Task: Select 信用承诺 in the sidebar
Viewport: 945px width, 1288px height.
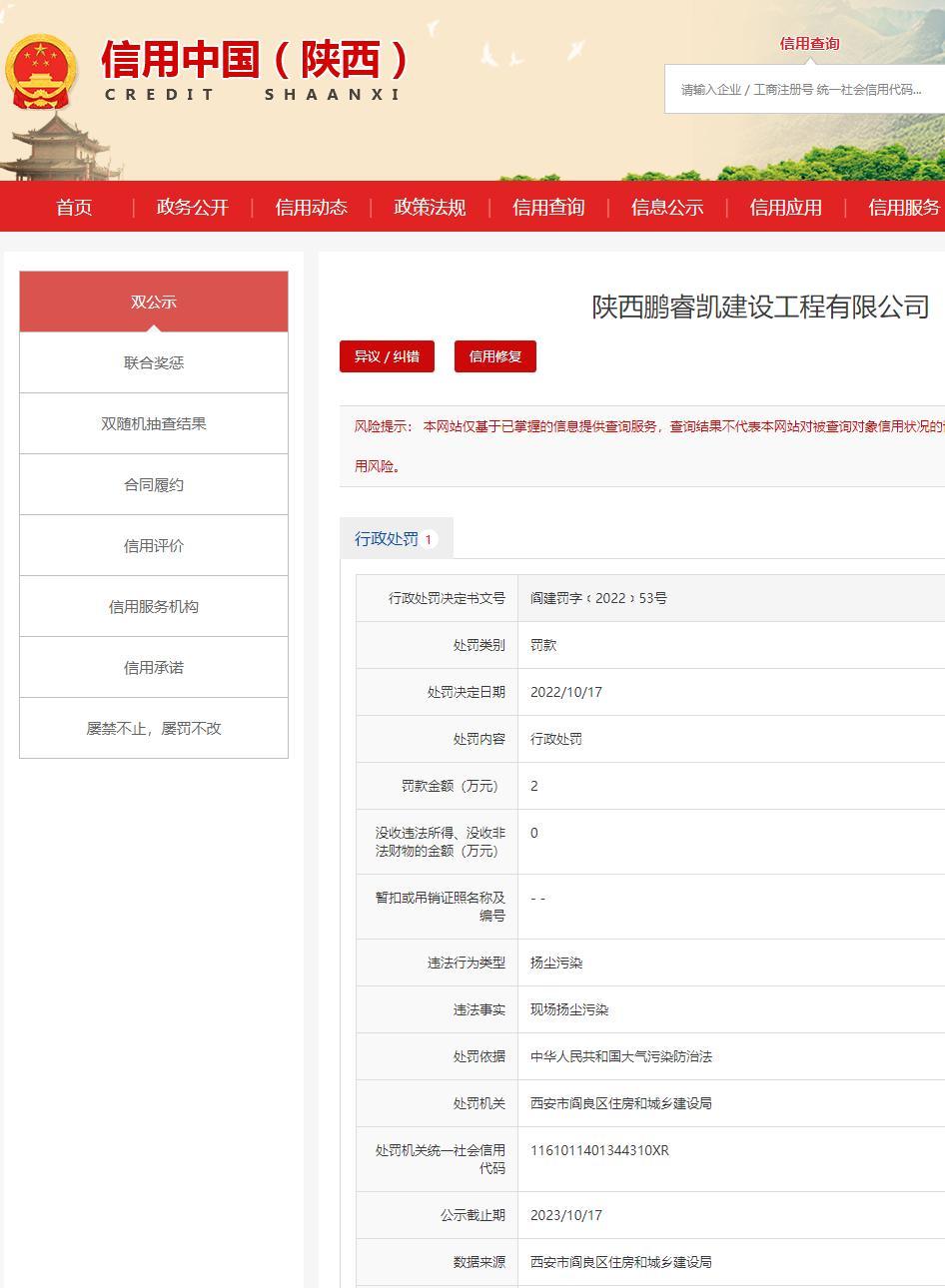Action: (154, 667)
